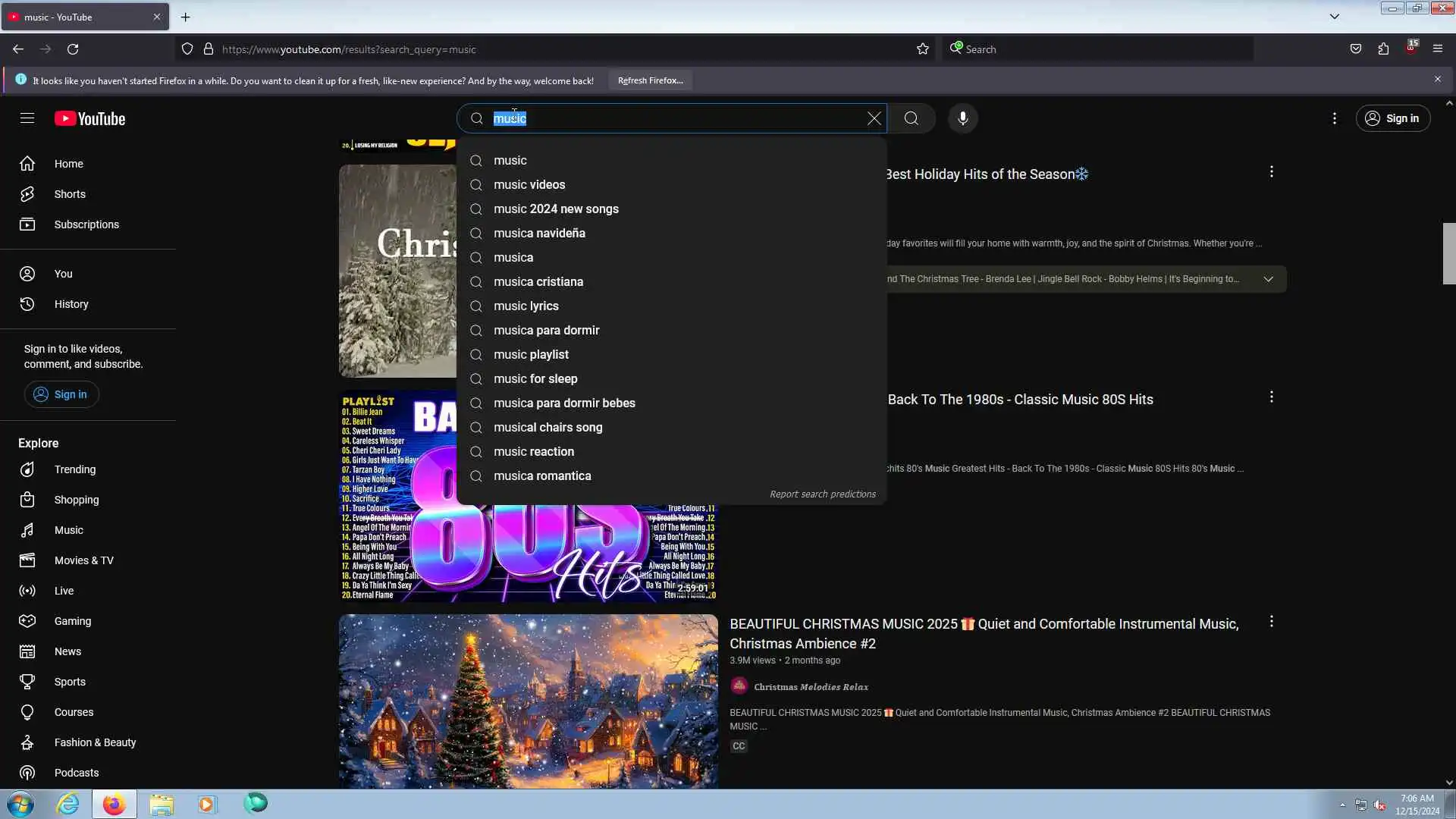Clear search text with X icon
Viewport: 1456px width, 819px height.
point(874,118)
